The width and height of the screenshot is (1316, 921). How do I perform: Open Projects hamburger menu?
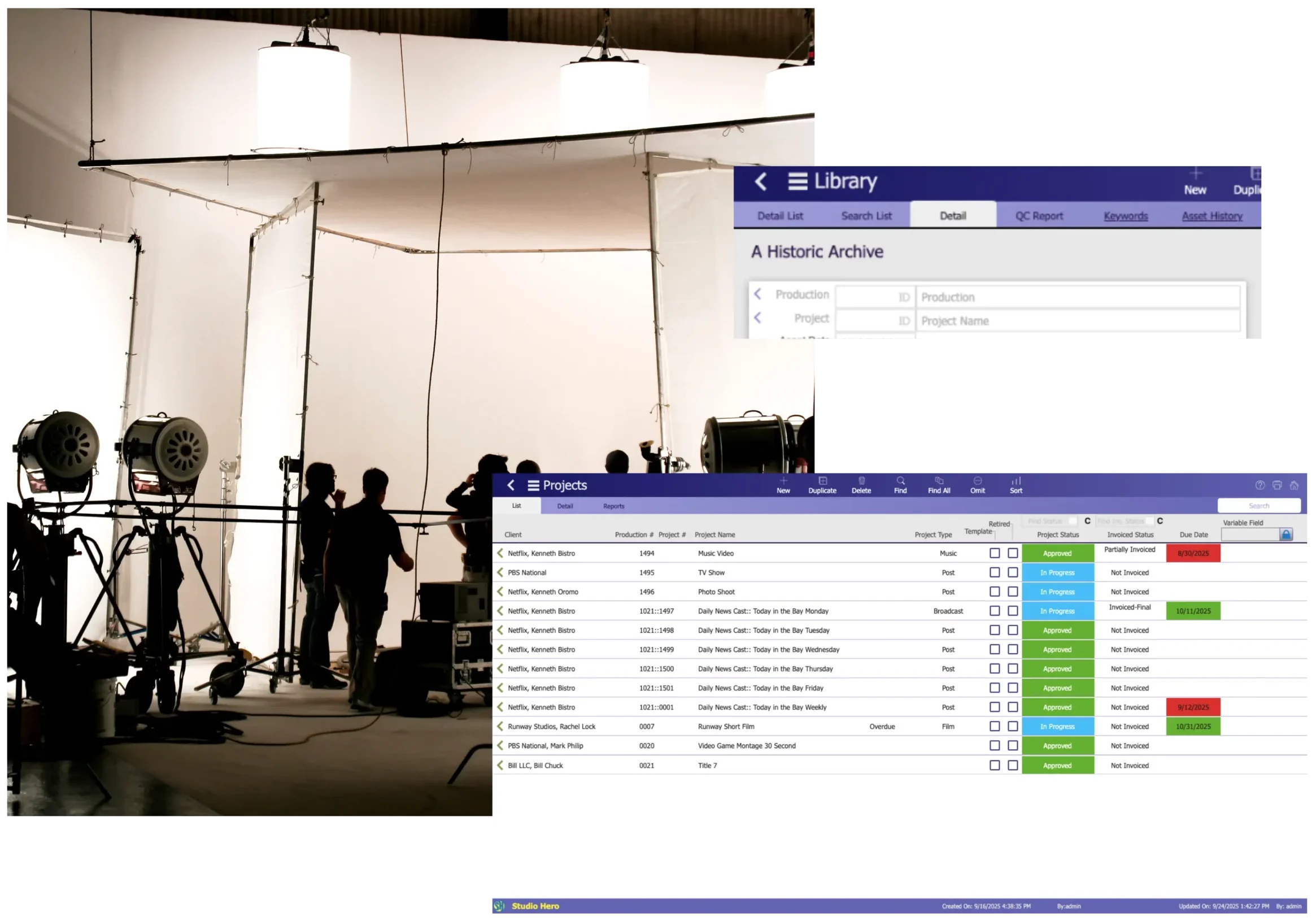pyautogui.click(x=533, y=486)
